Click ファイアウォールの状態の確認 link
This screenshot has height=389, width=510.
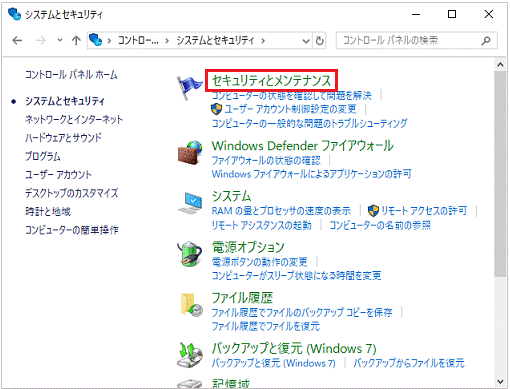266,160
